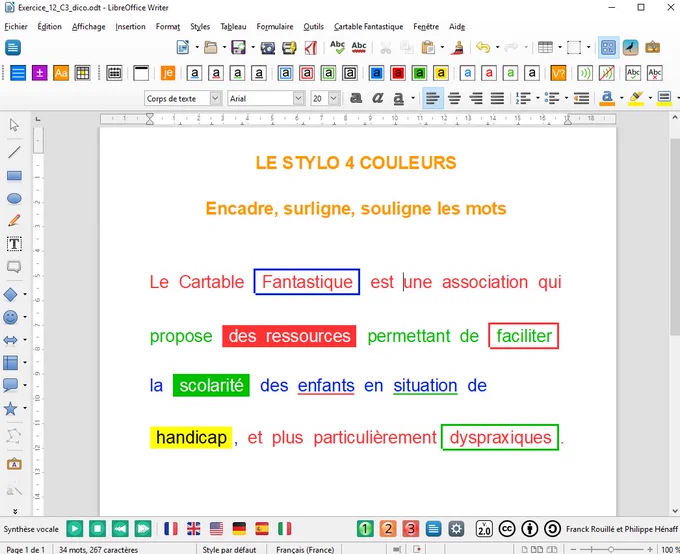Image resolution: width=680 pixels, height=554 pixels.
Task: Toggle Align Right paragraph alignment
Action: coord(476,98)
